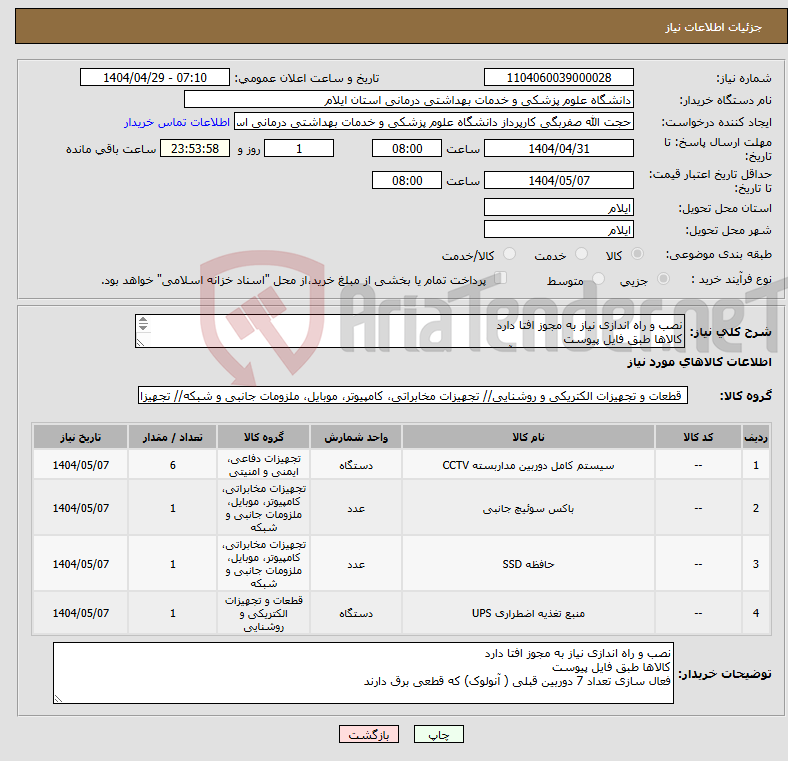Viewport: 788px width, 761px height.
Task: Click the چاپ print button
Action: pos(439,734)
